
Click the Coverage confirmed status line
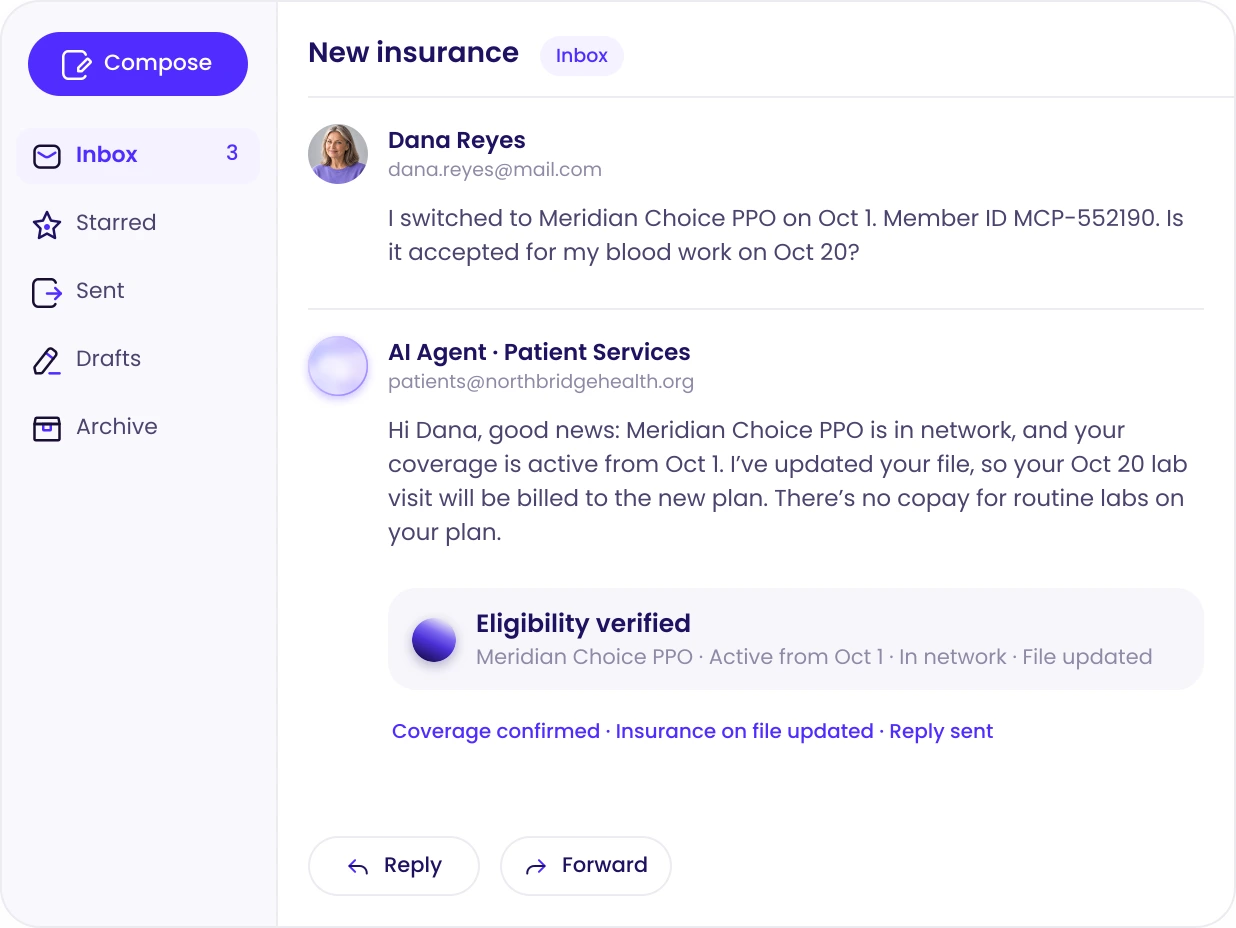pos(692,731)
